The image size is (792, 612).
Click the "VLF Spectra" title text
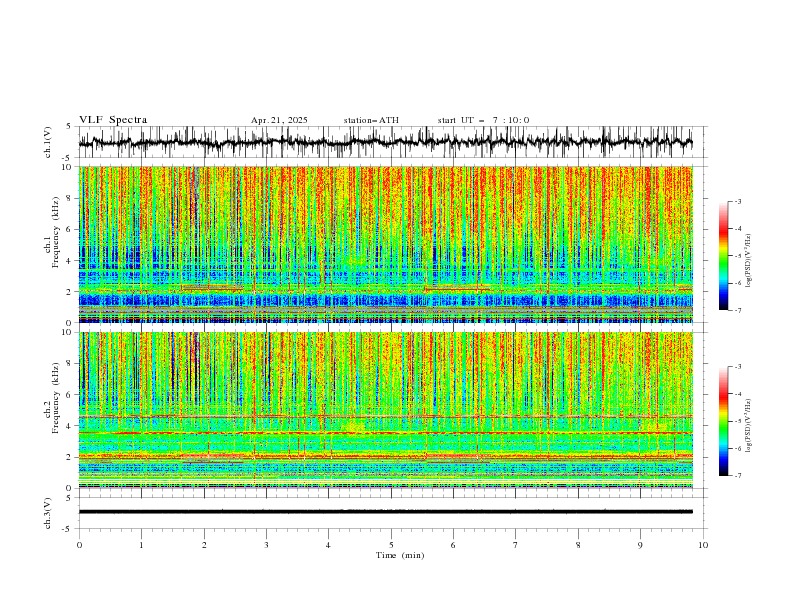(x=113, y=120)
